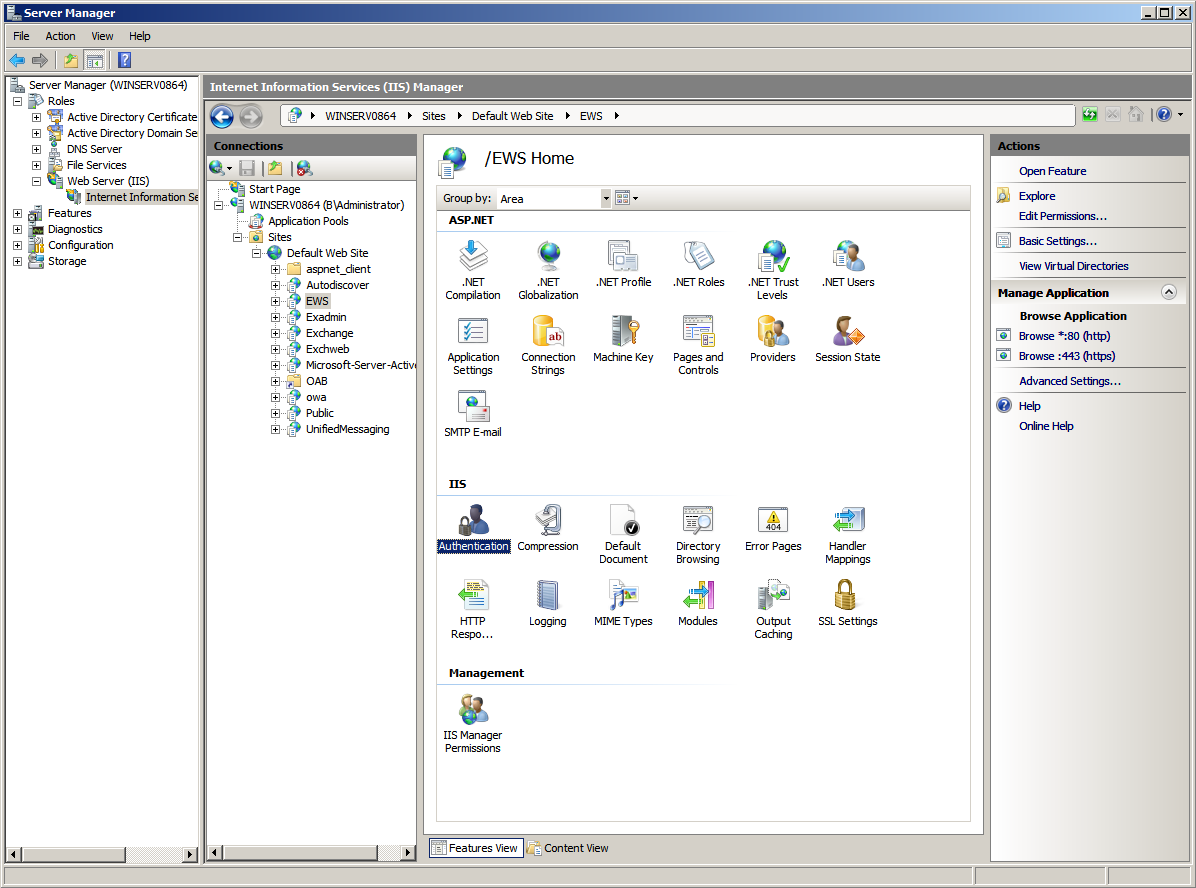1196x888 pixels.
Task: Open Advanced Settings action
Action: (x=1069, y=381)
